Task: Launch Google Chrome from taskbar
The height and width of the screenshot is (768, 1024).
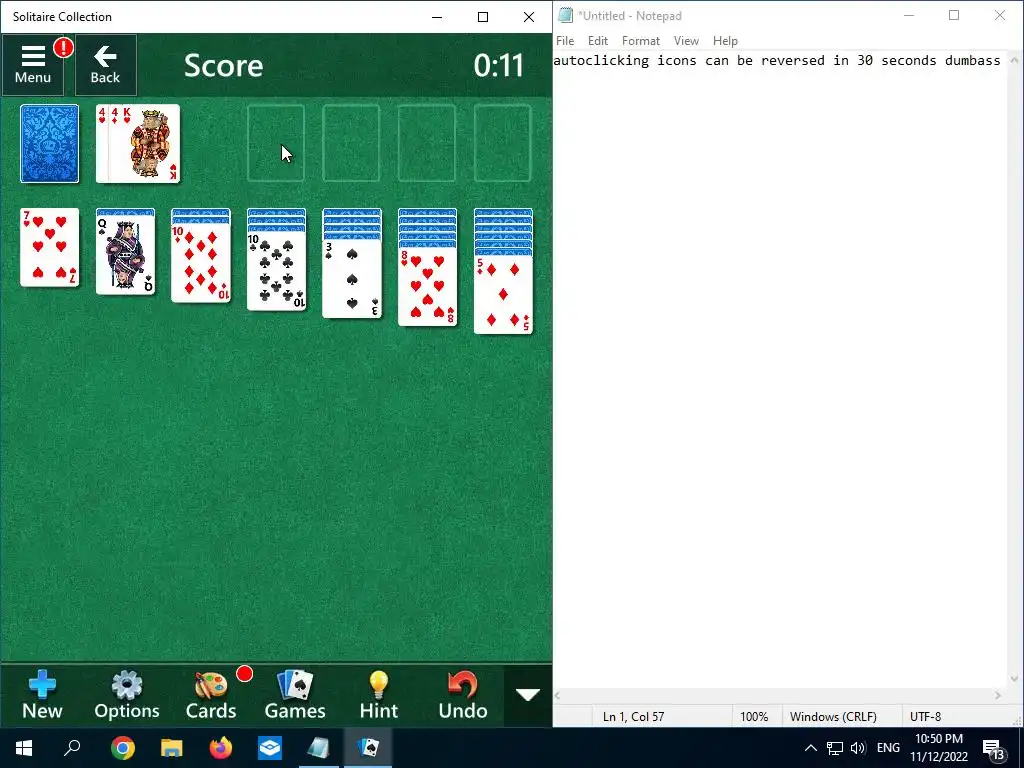Action: (x=123, y=748)
